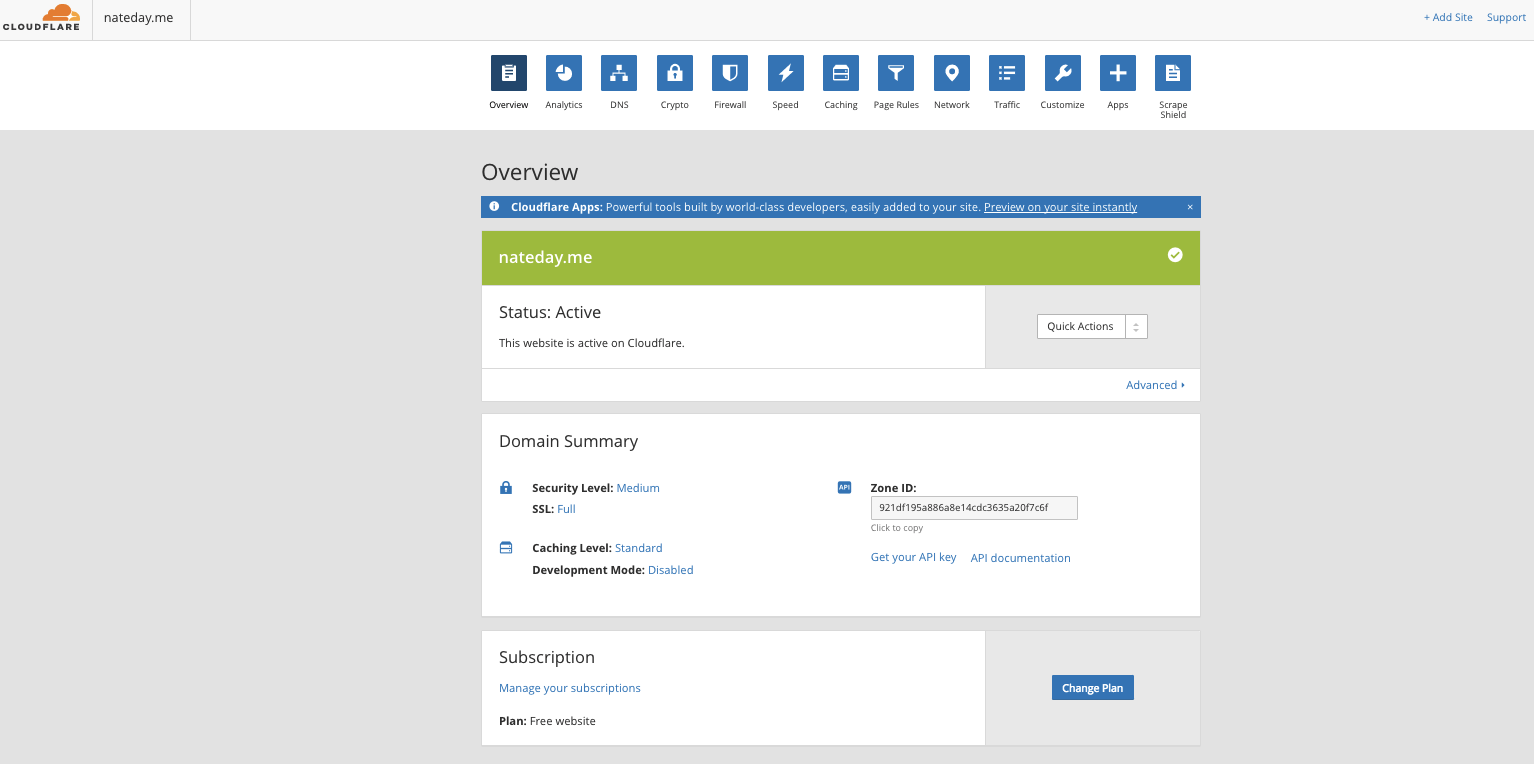The width and height of the screenshot is (1534, 764).
Task: Open the Caching drive icon
Action: 841,73
